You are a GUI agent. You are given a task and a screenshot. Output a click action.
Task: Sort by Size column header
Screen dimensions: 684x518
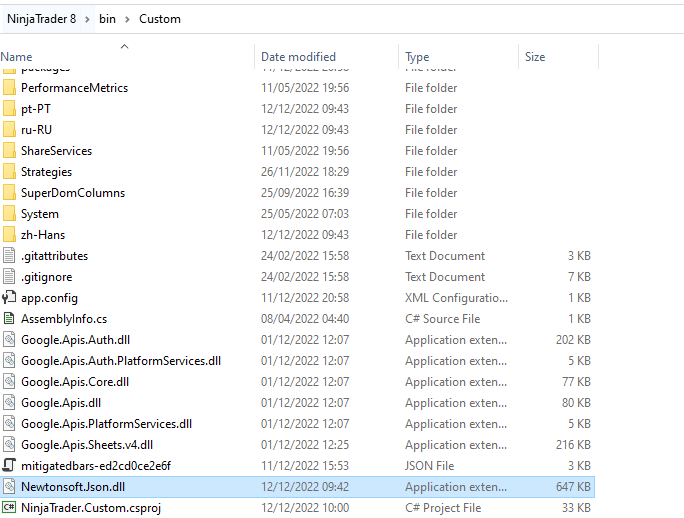[x=535, y=57]
